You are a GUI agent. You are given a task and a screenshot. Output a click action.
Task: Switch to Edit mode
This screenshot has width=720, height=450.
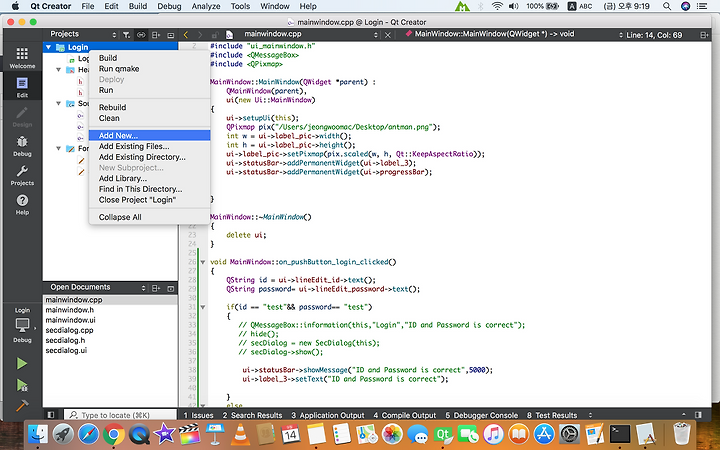tap(22, 87)
